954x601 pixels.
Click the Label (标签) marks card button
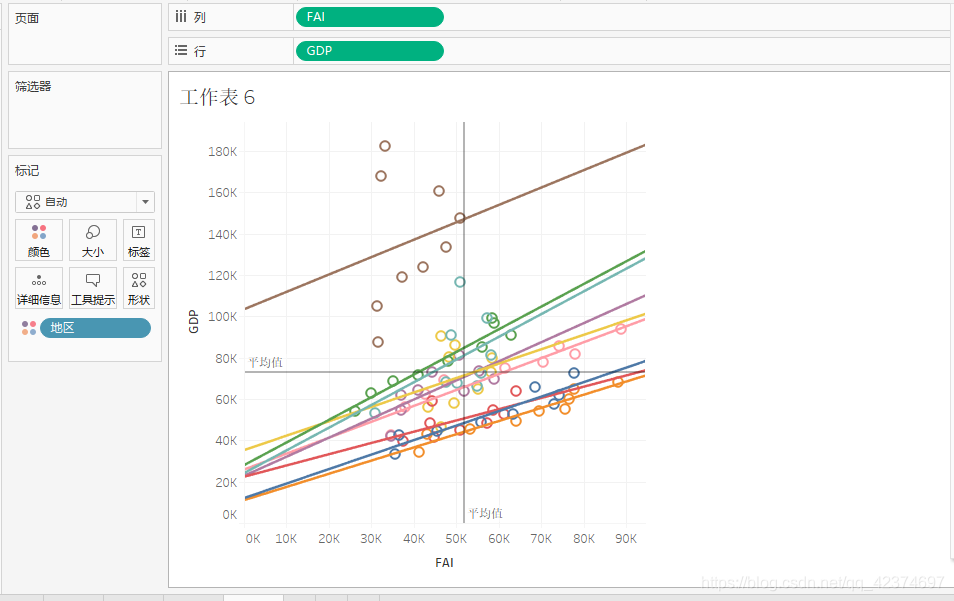139,240
